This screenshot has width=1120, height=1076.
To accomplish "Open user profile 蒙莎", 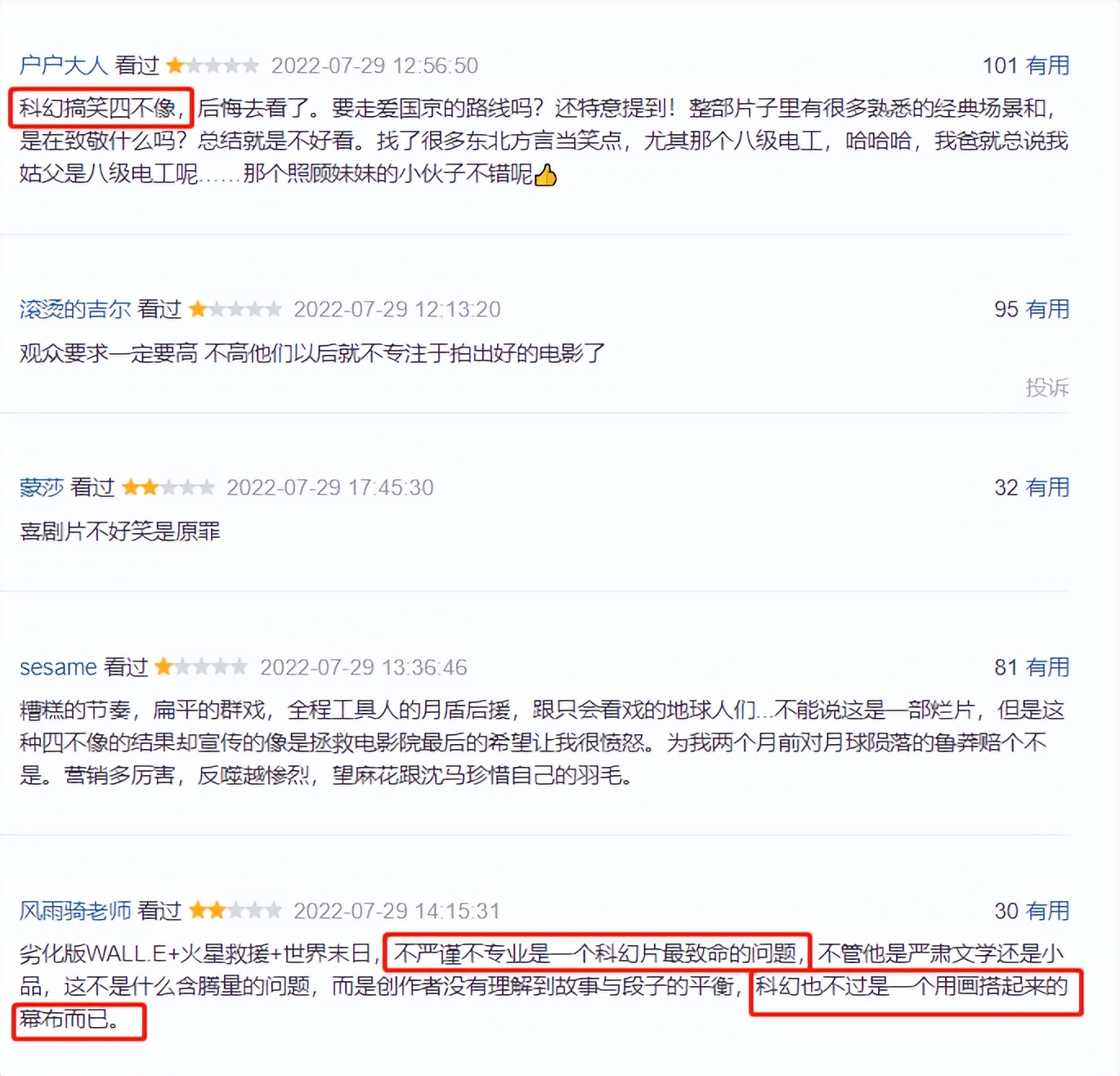I will tap(41, 487).
